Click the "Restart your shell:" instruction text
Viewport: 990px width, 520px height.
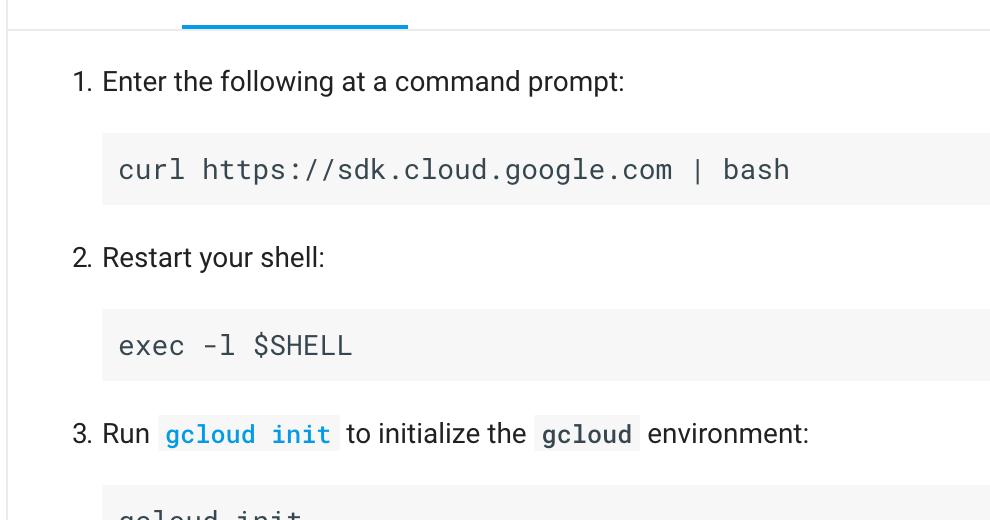(x=213, y=258)
